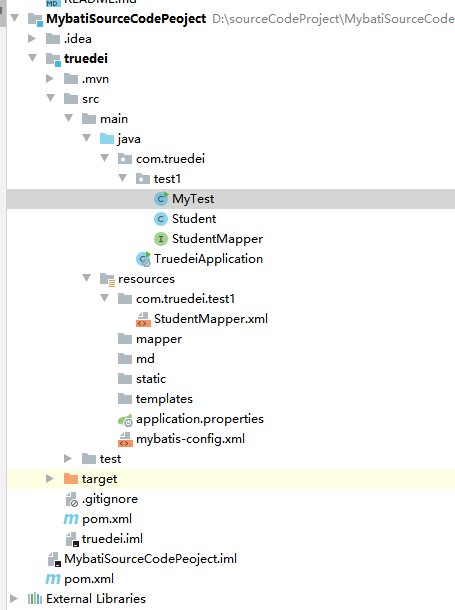Expand the .idea folder arrow

pyautogui.click(x=32, y=39)
